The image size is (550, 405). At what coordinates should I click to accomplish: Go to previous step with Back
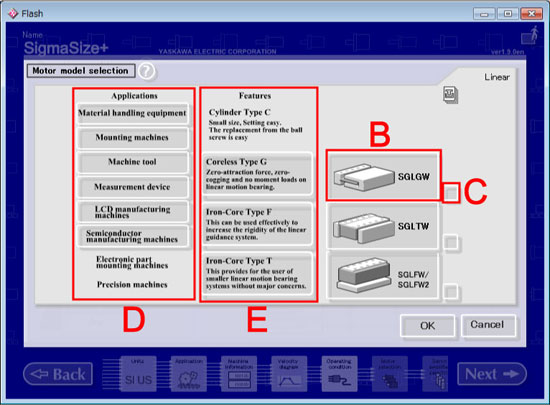(x=58, y=374)
